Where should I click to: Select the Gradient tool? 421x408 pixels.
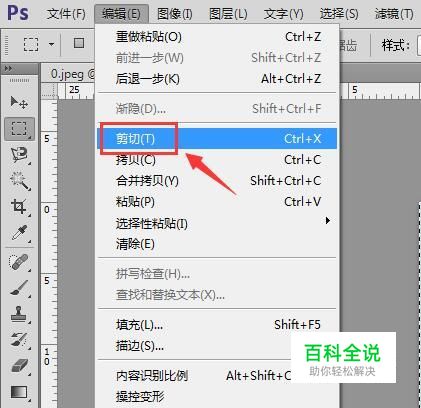(19, 392)
